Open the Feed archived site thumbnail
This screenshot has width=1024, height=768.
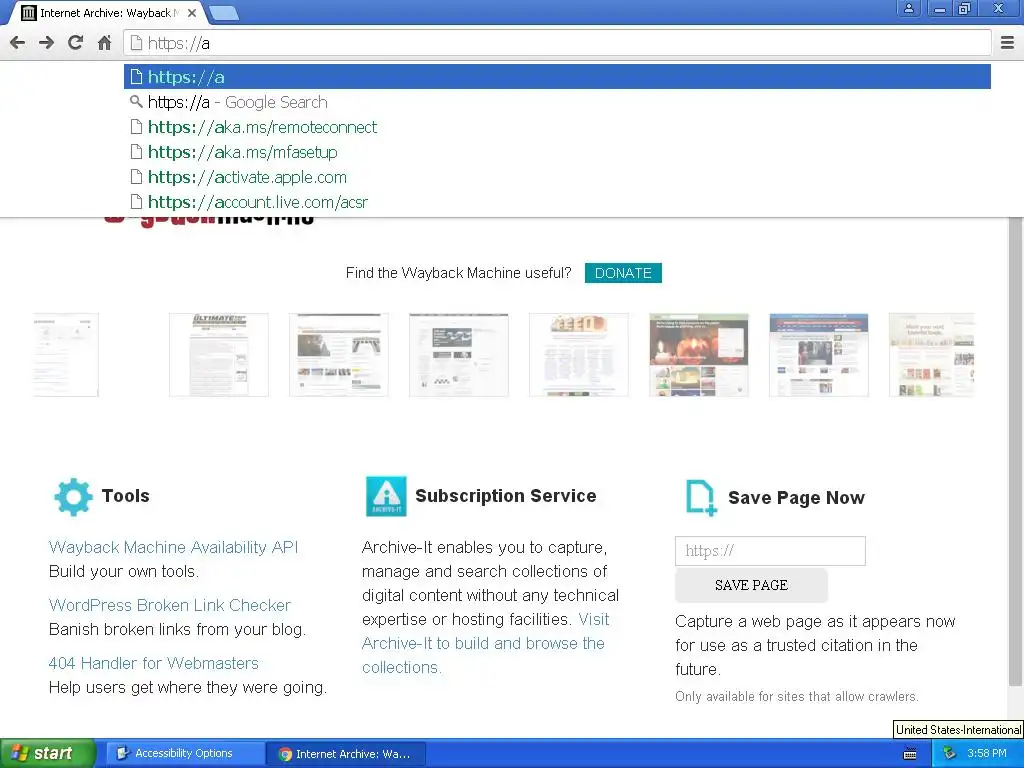click(x=579, y=355)
